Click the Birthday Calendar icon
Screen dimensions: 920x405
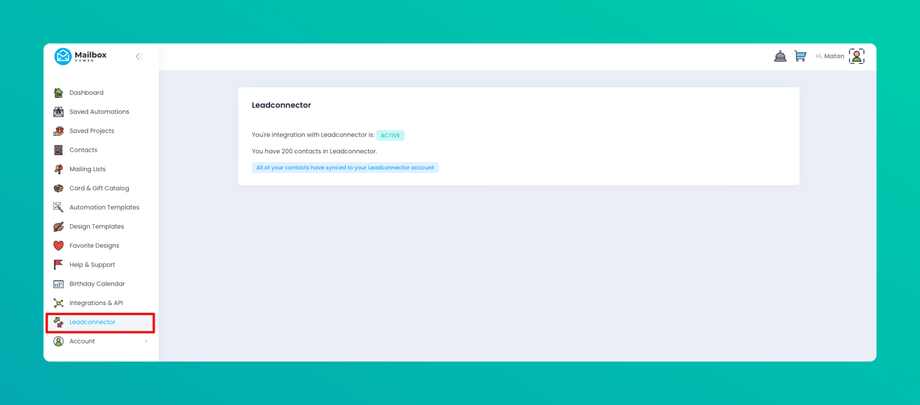tap(58, 284)
